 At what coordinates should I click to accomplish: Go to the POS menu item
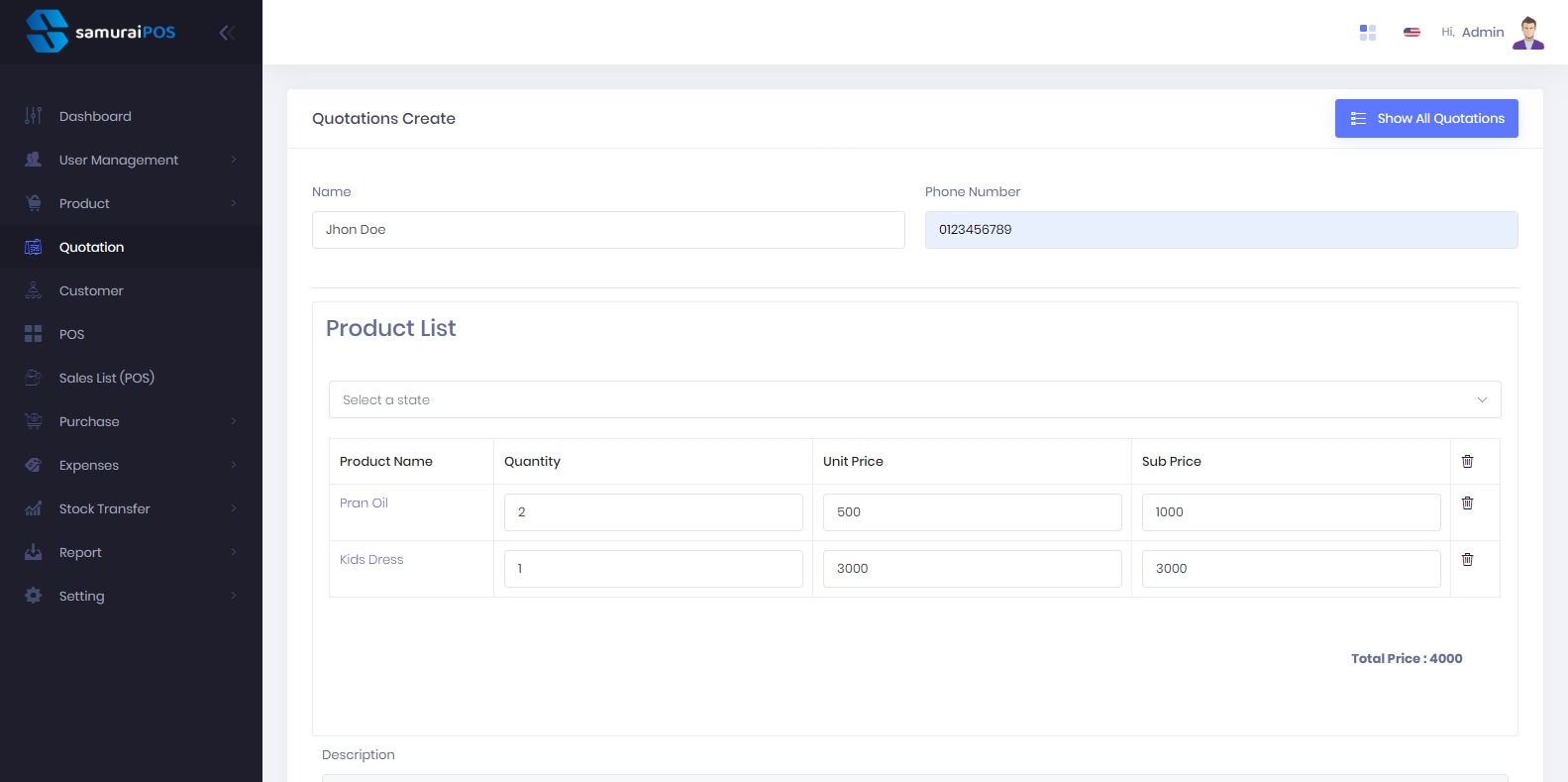(x=71, y=334)
